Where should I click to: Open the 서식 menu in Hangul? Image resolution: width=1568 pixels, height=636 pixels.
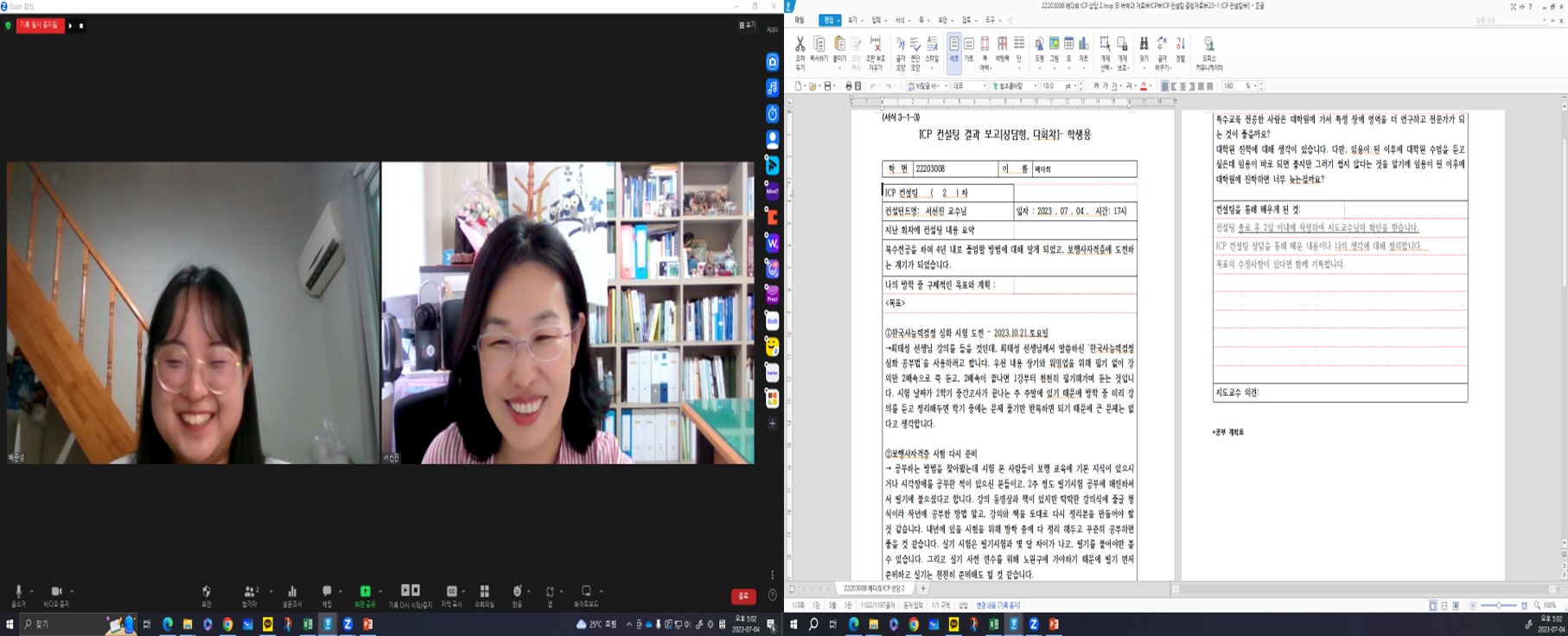click(x=900, y=20)
